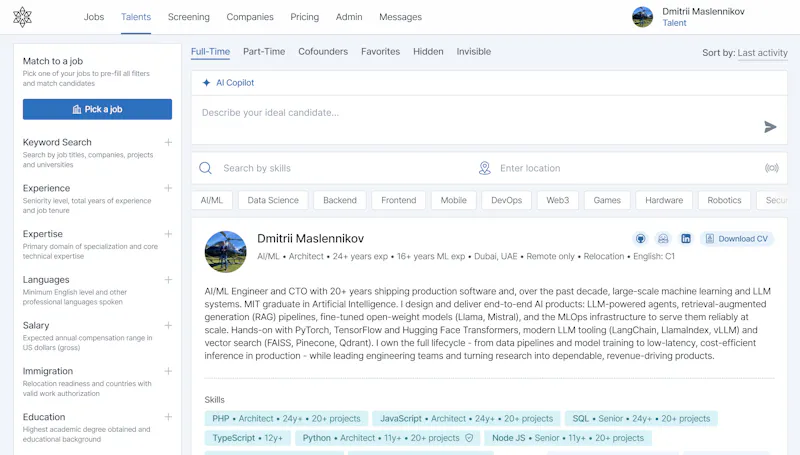The height and width of the screenshot is (455, 800).
Task: Filter by Frontend chip
Action: click(x=398, y=200)
